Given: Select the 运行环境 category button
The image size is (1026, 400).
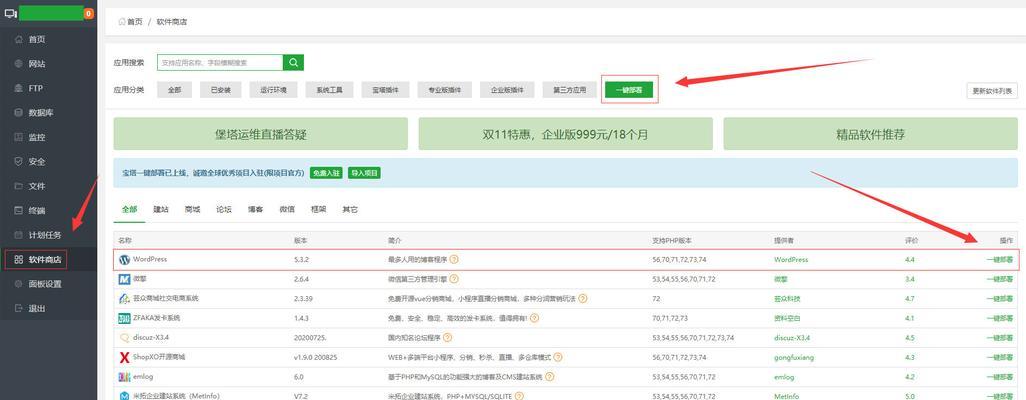Looking at the screenshot, I should click(273, 90).
